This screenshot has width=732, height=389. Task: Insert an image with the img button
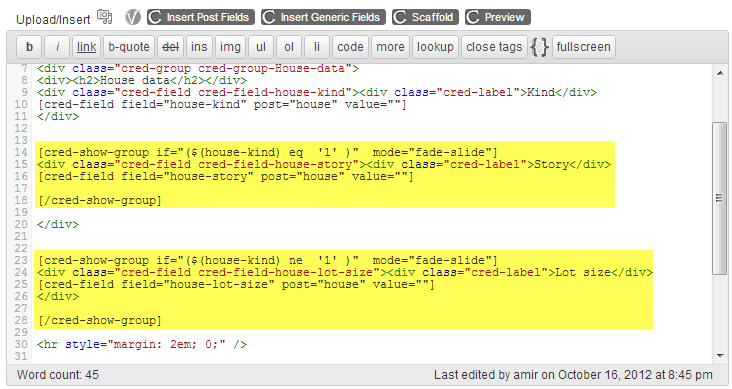point(230,47)
